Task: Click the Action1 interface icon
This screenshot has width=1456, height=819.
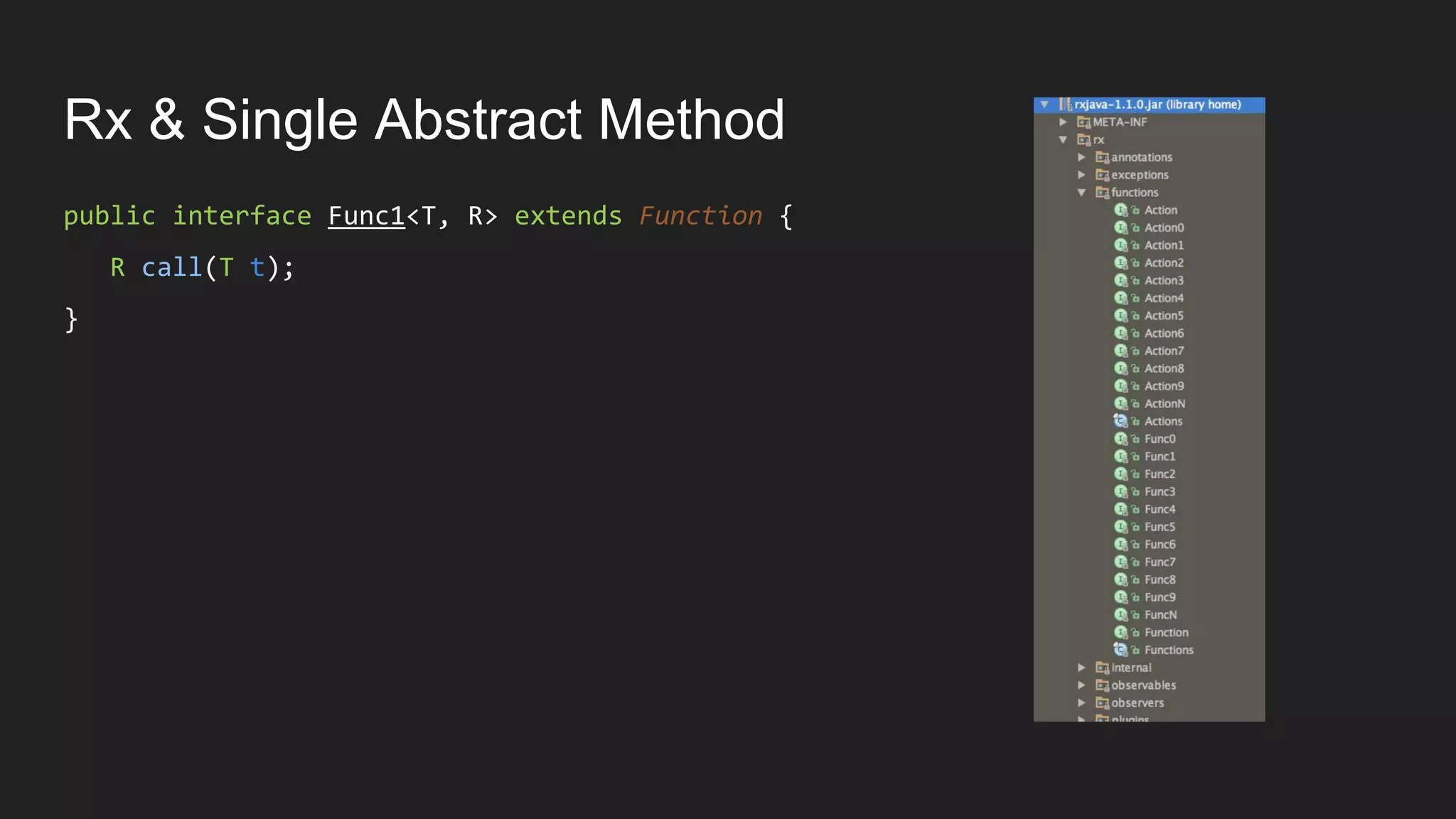Action: [x=1121, y=245]
